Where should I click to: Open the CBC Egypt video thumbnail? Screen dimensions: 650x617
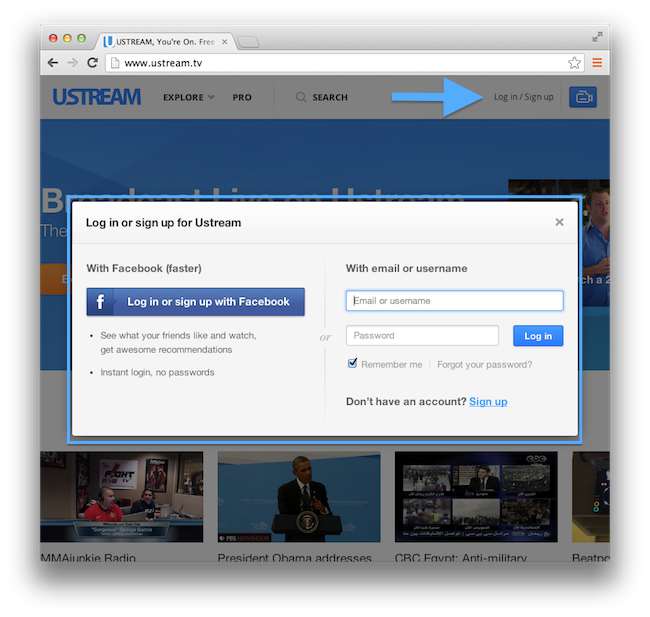pyautogui.click(x=476, y=497)
